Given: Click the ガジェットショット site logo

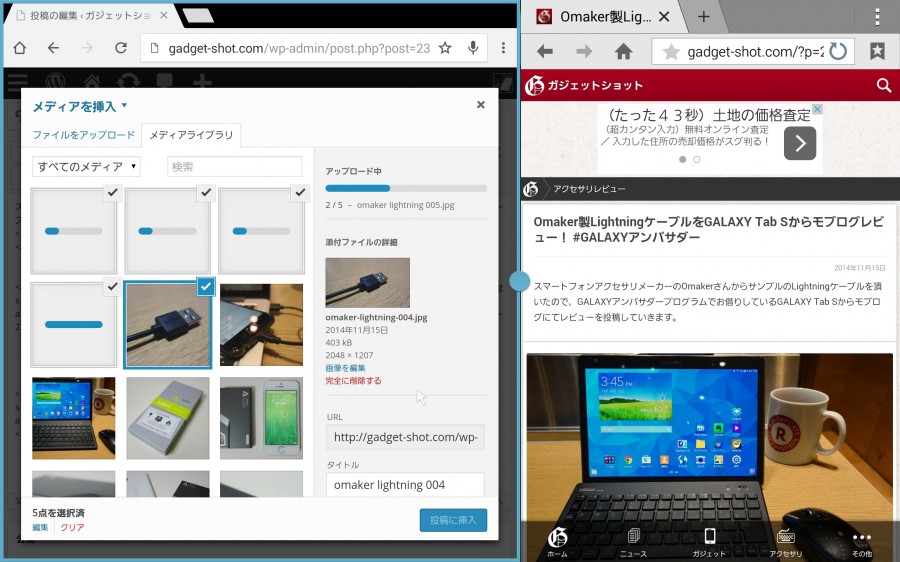Looking at the screenshot, I should pyautogui.click(x=584, y=86).
